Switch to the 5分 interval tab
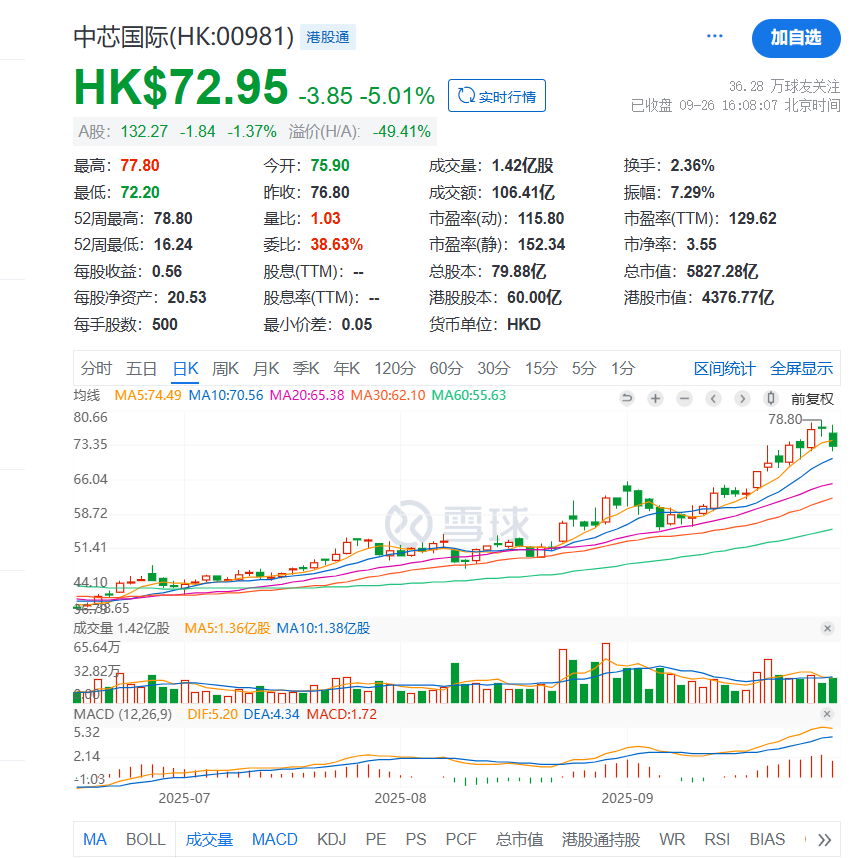Screen dimensions: 855x858 pyautogui.click(x=584, y=369)
